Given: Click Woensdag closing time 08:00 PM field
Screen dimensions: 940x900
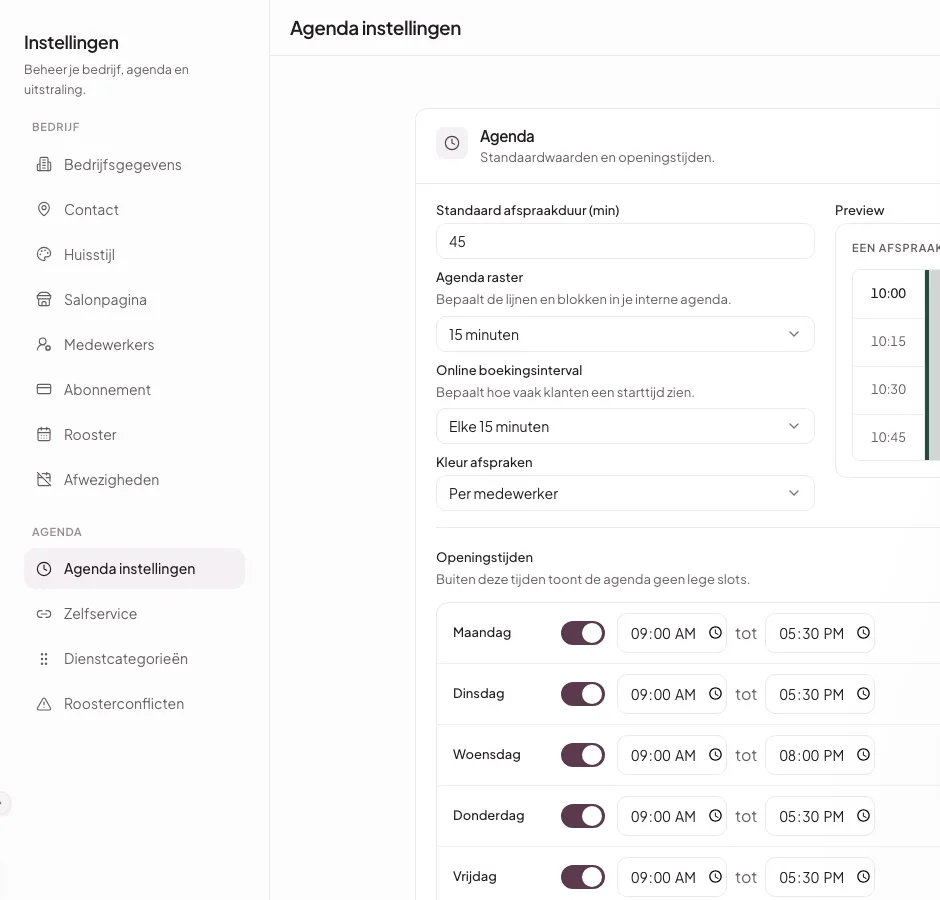Looking at the screenshot, I should tap(820, 755).
